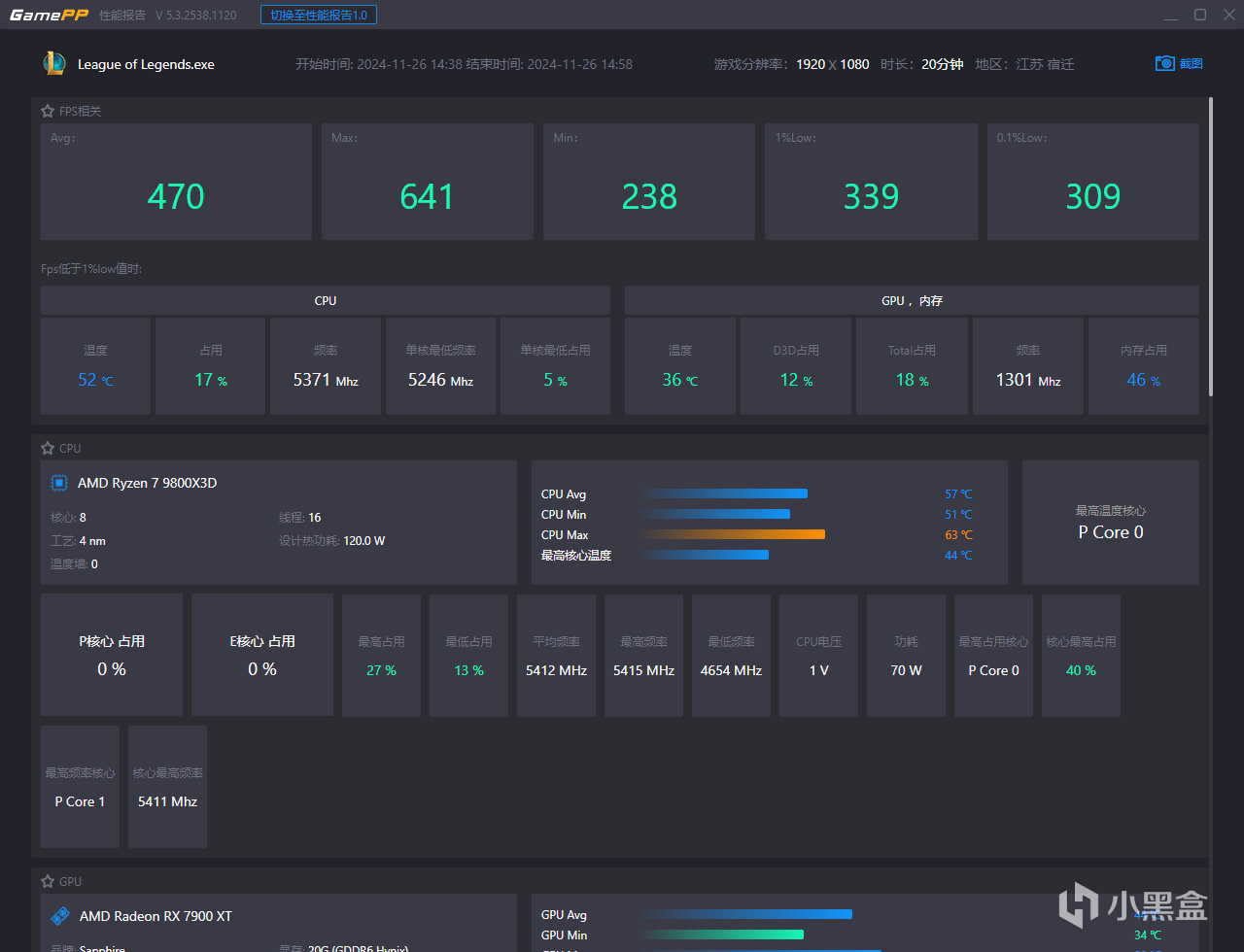Click the D3D占用 card showing 12 %

[796, 366]
